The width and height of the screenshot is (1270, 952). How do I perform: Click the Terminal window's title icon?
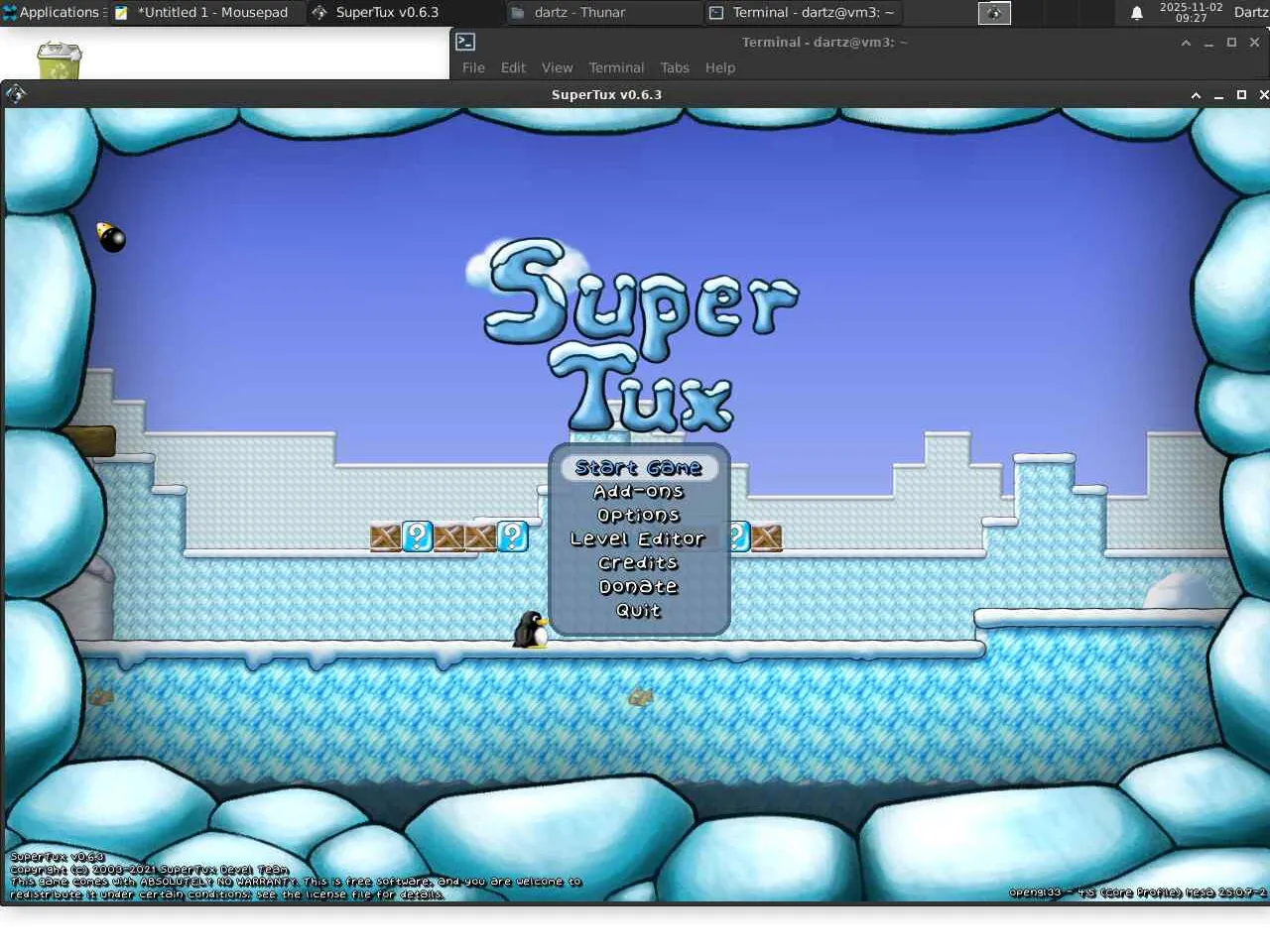[465, 42]
